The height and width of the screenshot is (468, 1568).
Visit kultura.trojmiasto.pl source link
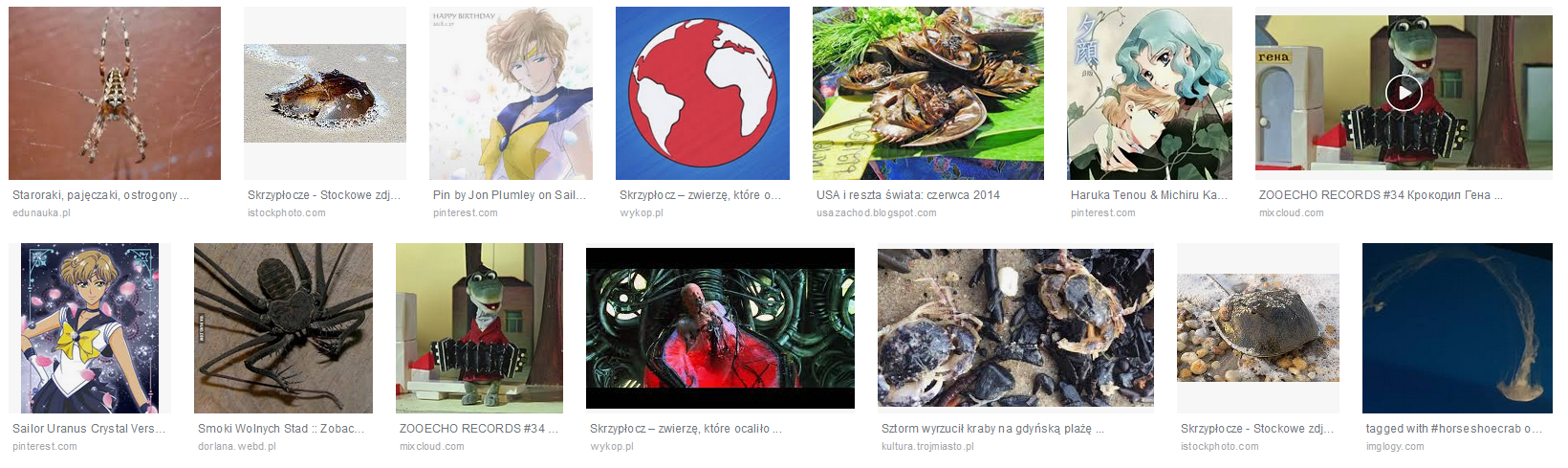pyautogui.click(x=927, y=446)
